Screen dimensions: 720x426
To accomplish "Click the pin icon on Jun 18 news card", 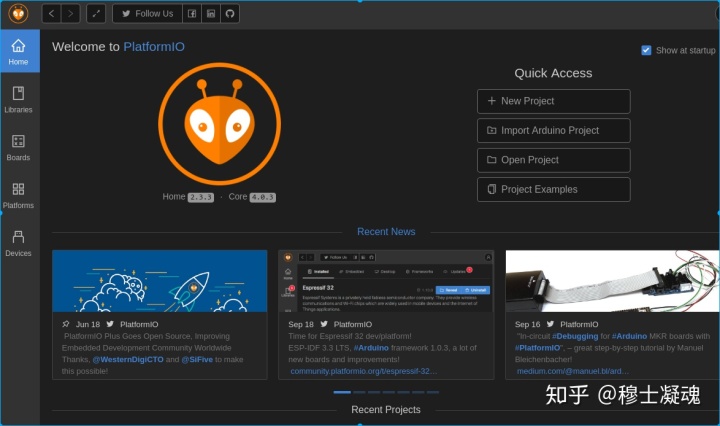I will [66, 324].
